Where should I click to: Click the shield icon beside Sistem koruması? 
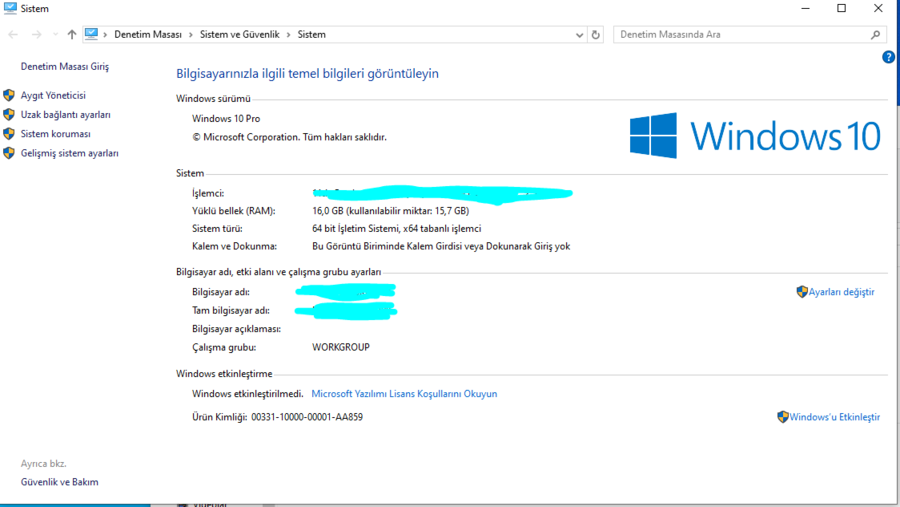(x=9, y=134)
